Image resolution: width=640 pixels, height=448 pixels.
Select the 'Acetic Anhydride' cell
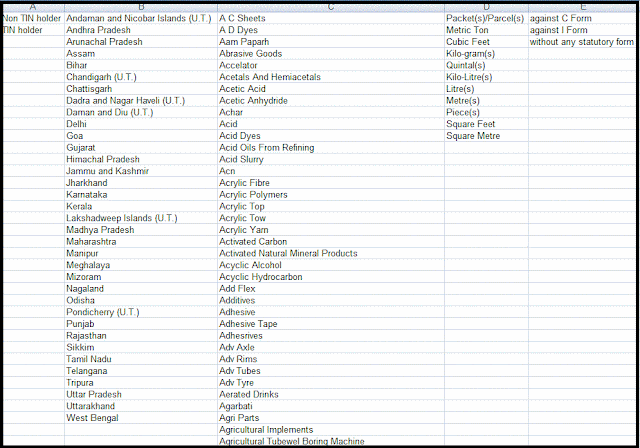point(331,101)
